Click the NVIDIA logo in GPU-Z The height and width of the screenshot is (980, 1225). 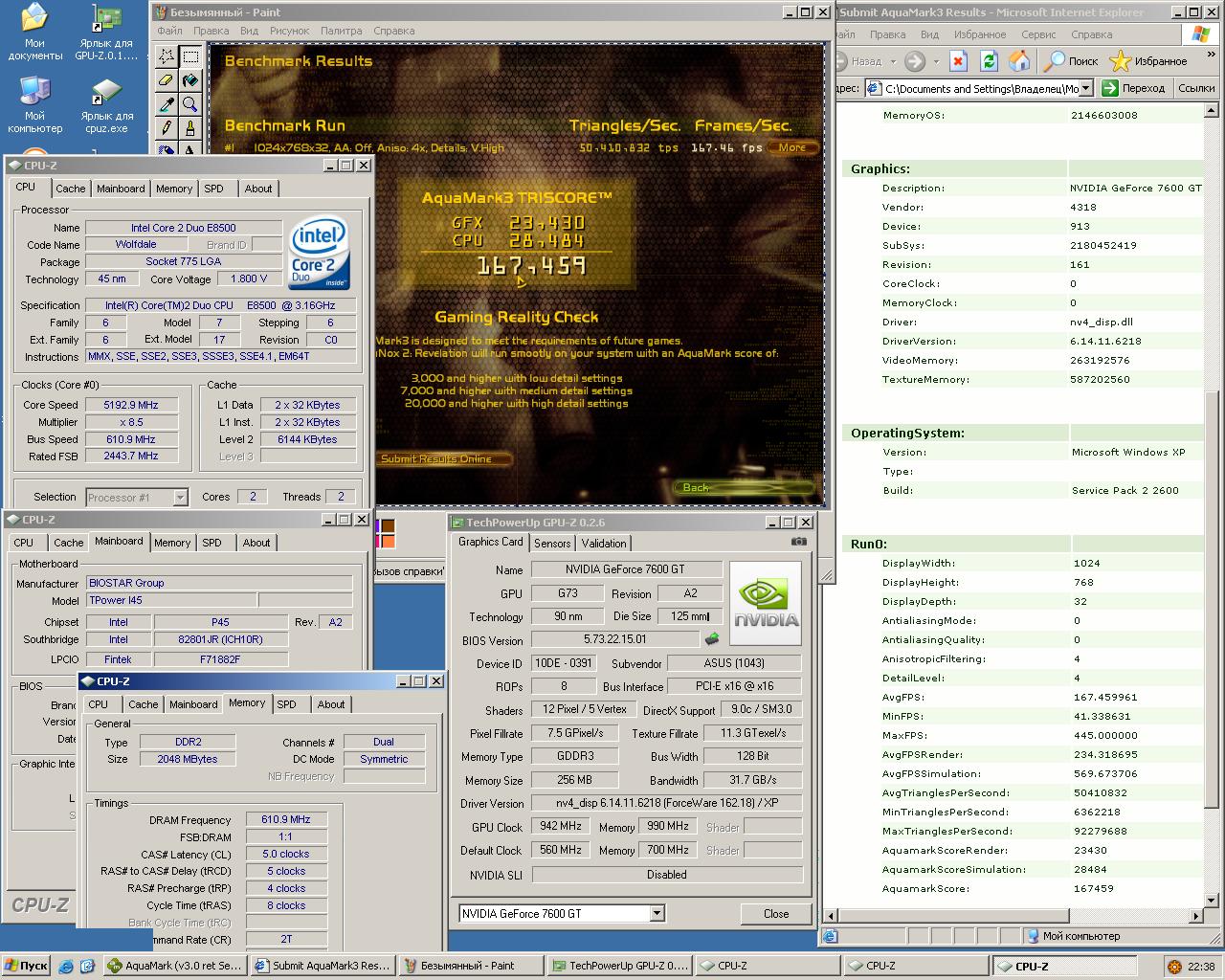766,604
